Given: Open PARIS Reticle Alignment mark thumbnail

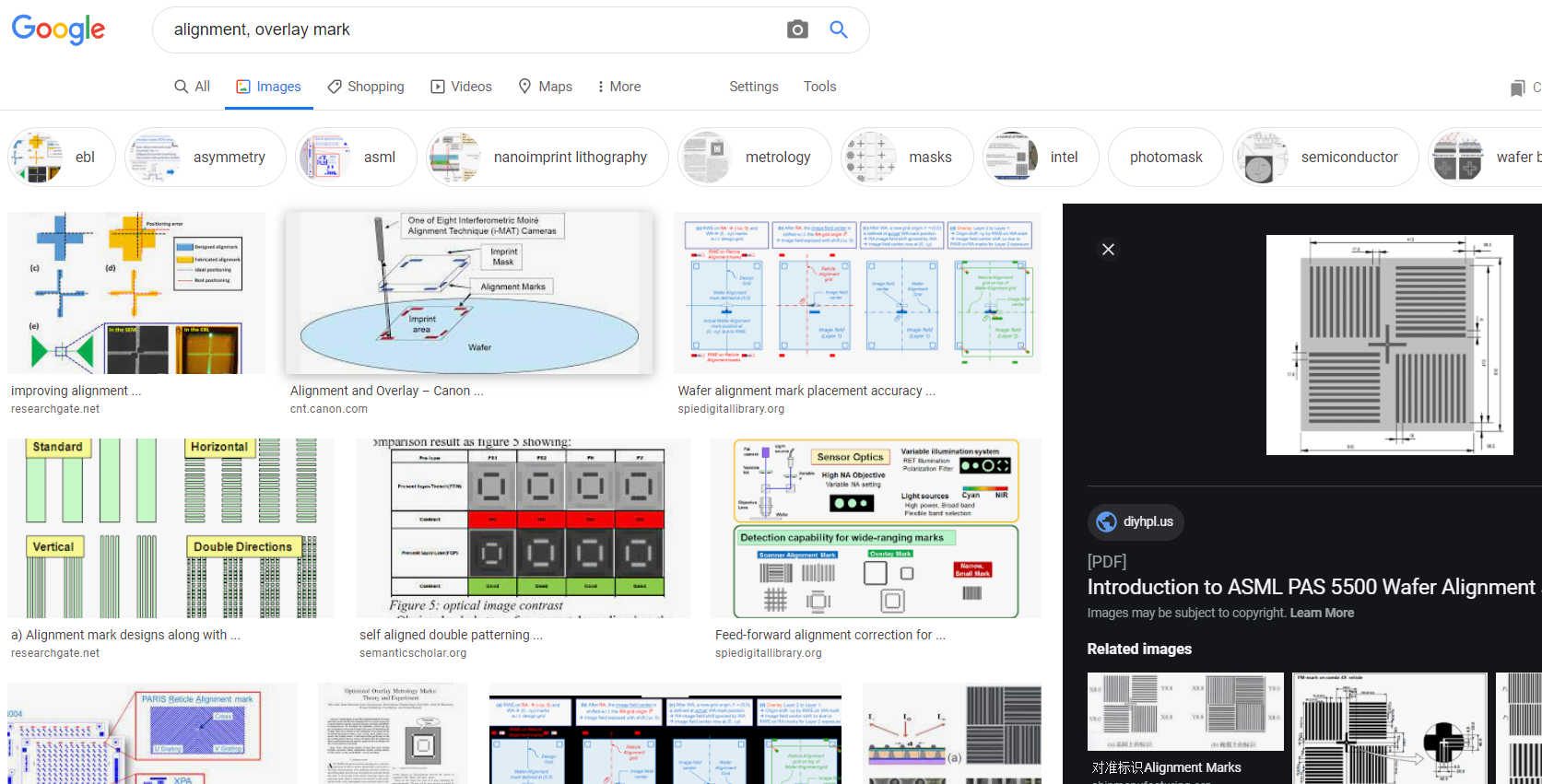Looking at the screenshot, I should 152,733.
